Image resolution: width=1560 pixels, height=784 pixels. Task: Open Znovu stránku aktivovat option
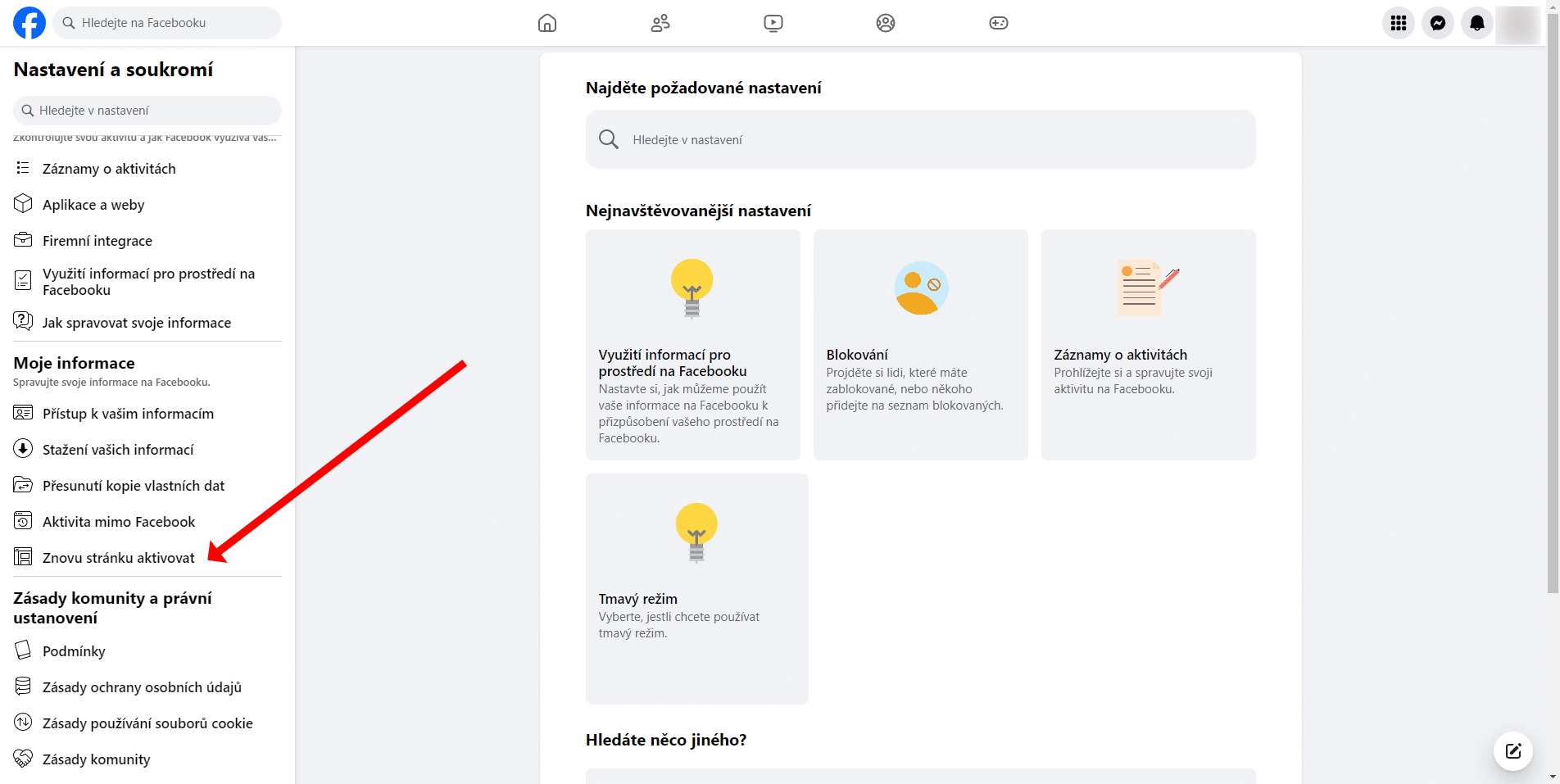pos(118,557)
